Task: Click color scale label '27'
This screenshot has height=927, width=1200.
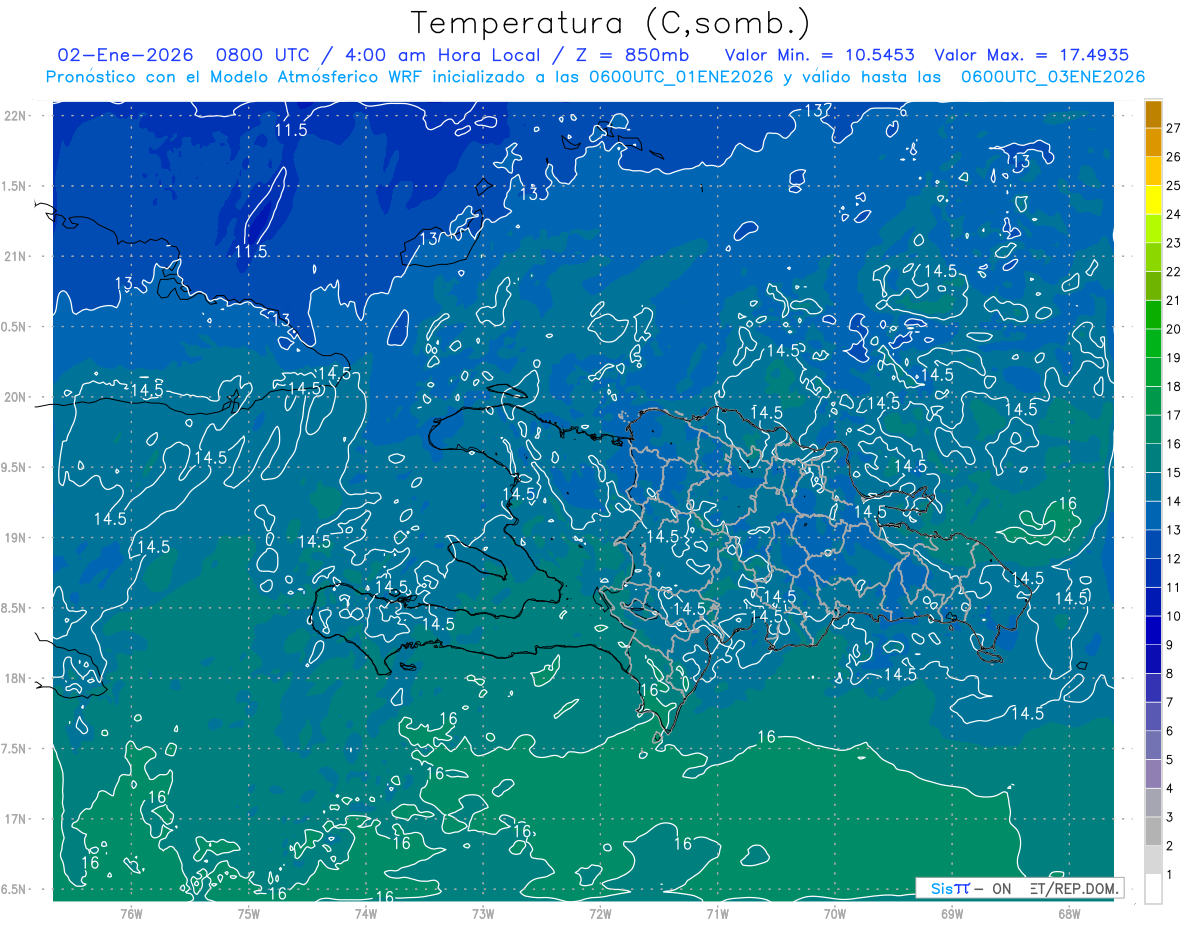Action: (1174, 128)
